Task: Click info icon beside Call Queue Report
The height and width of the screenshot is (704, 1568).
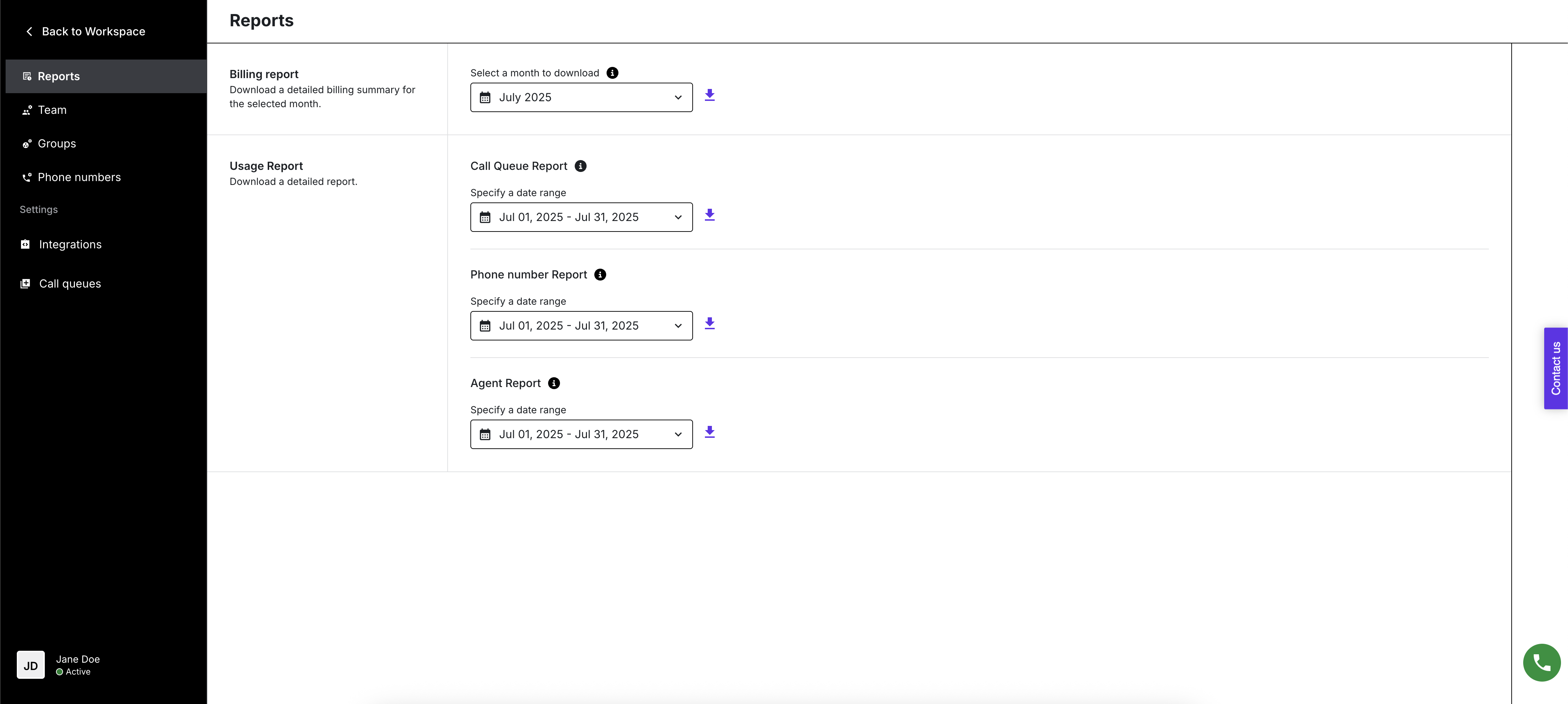Action: pos(580,166)
